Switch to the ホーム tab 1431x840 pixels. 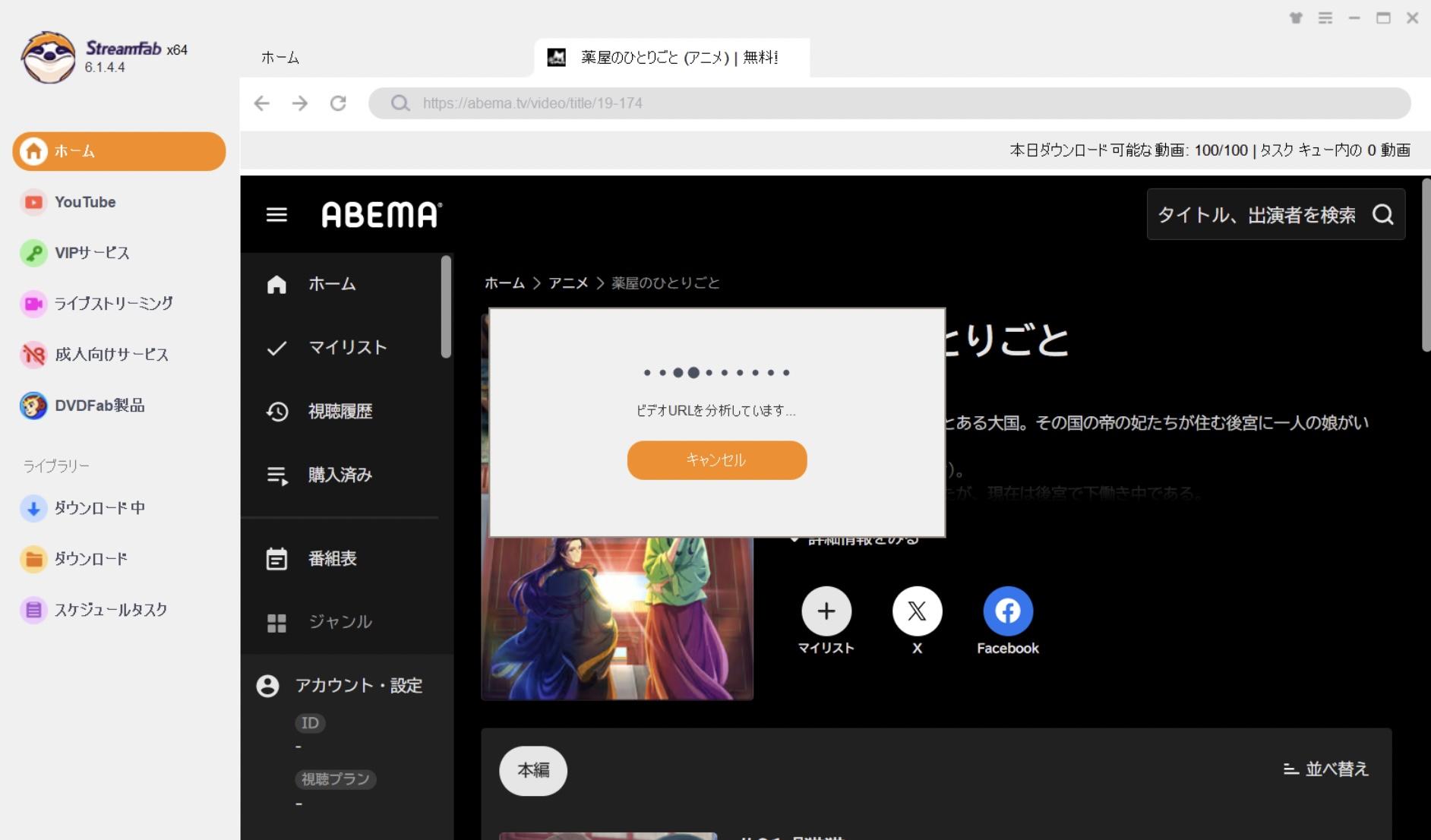(280, 58)
